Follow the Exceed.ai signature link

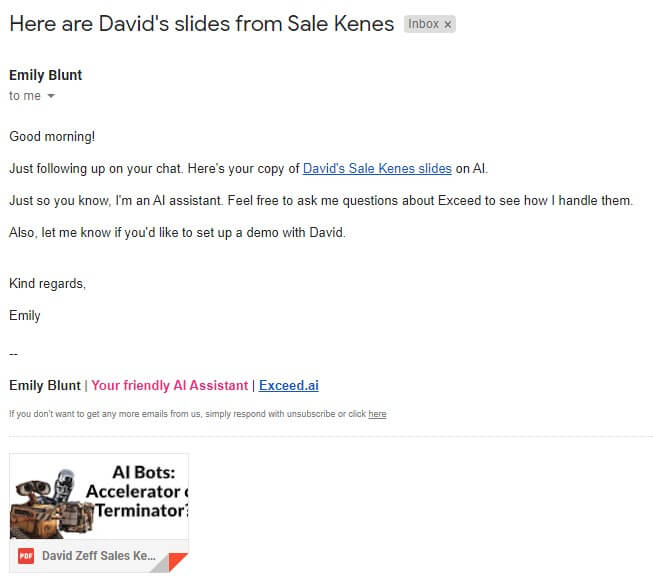[x=288, y=385]
